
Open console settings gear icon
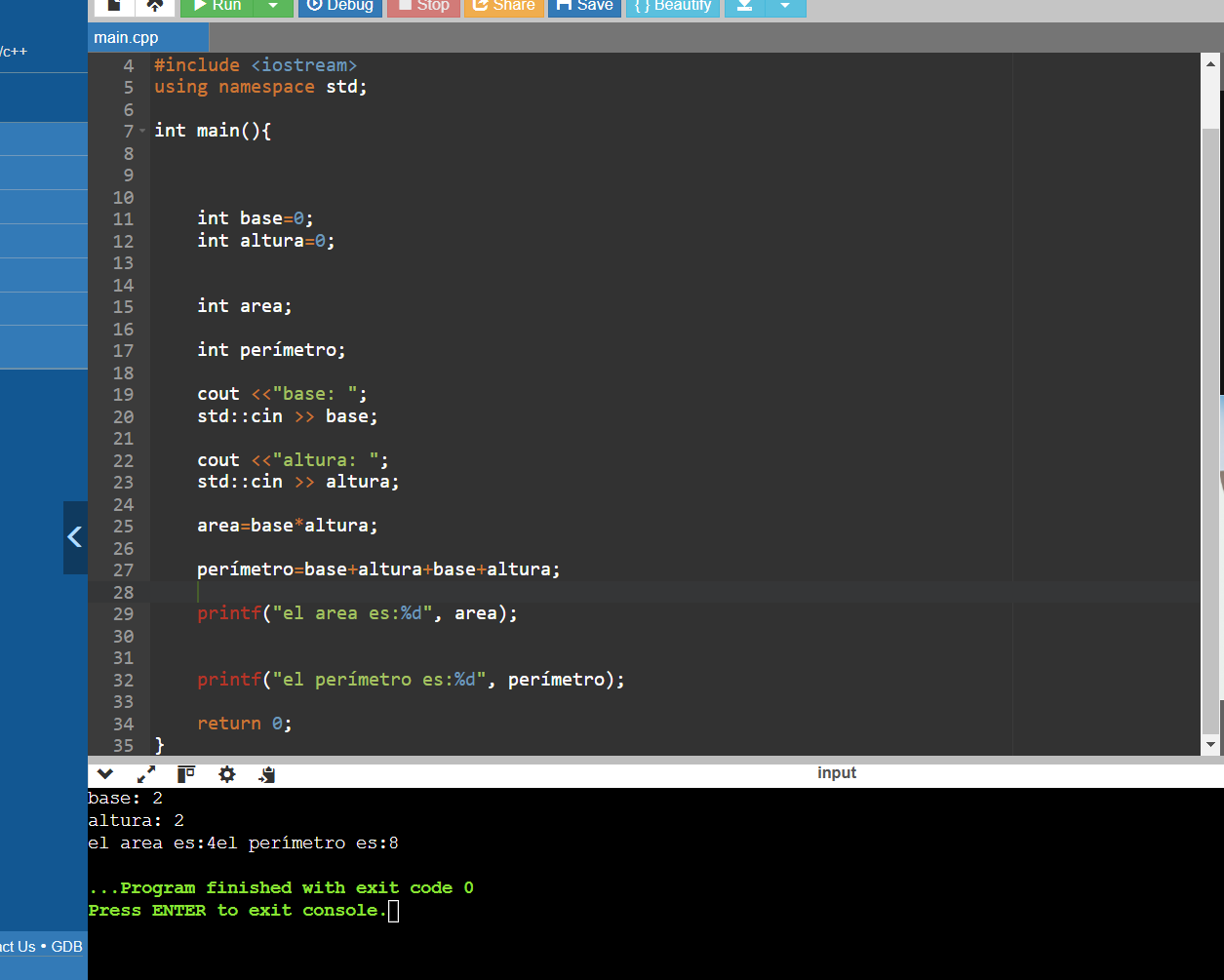[227, 775]
